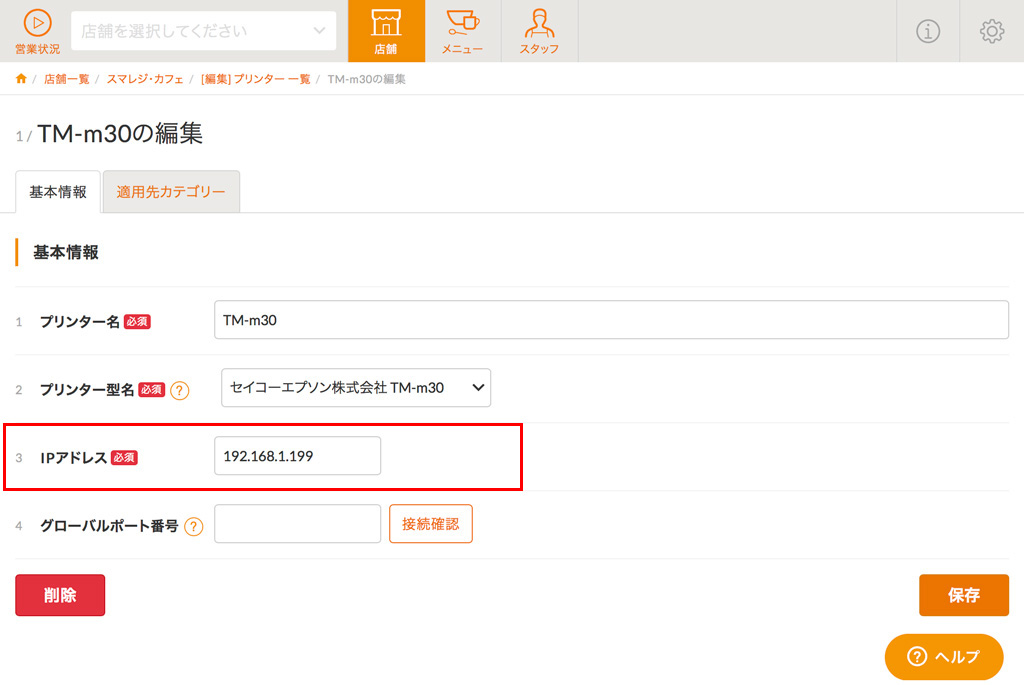The width and height of the screenshot is (1024, 685).
Task: Open settings via gear icon
Action: (x=991, y=31)
